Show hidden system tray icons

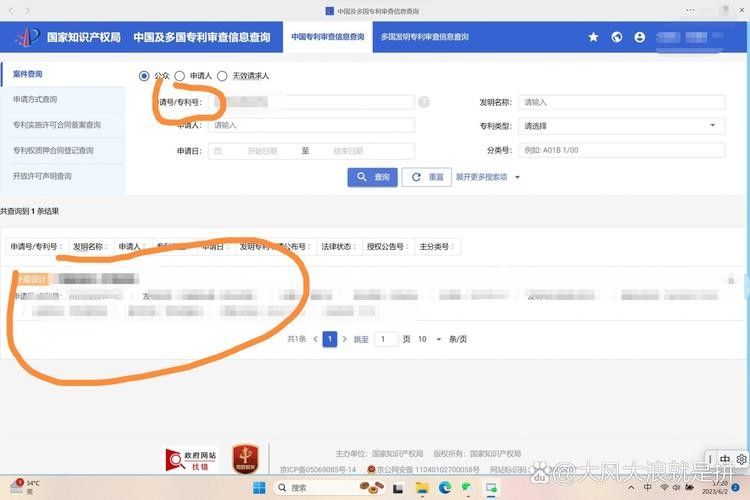pyautogui.click(x=631, y=488)
